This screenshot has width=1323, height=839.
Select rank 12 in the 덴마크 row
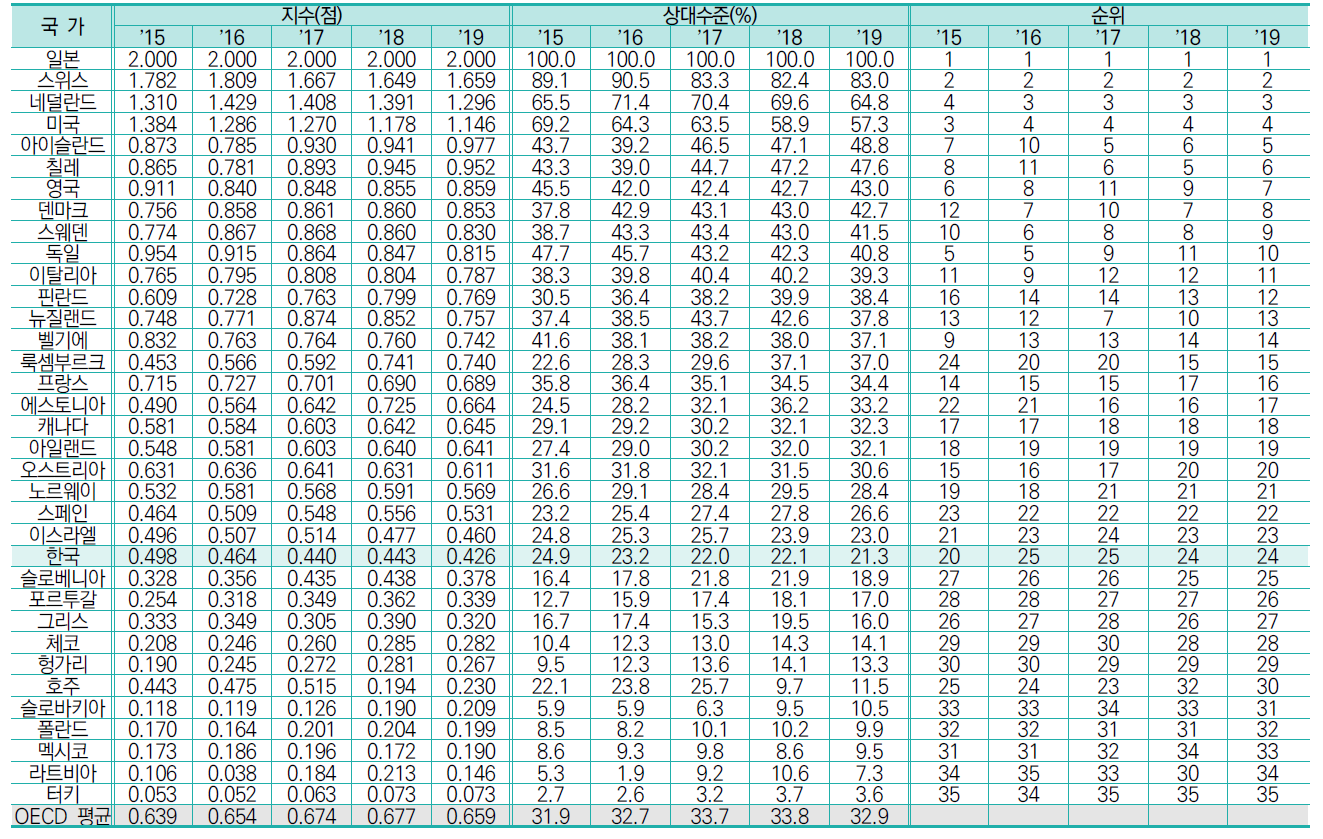click(949, 211)
